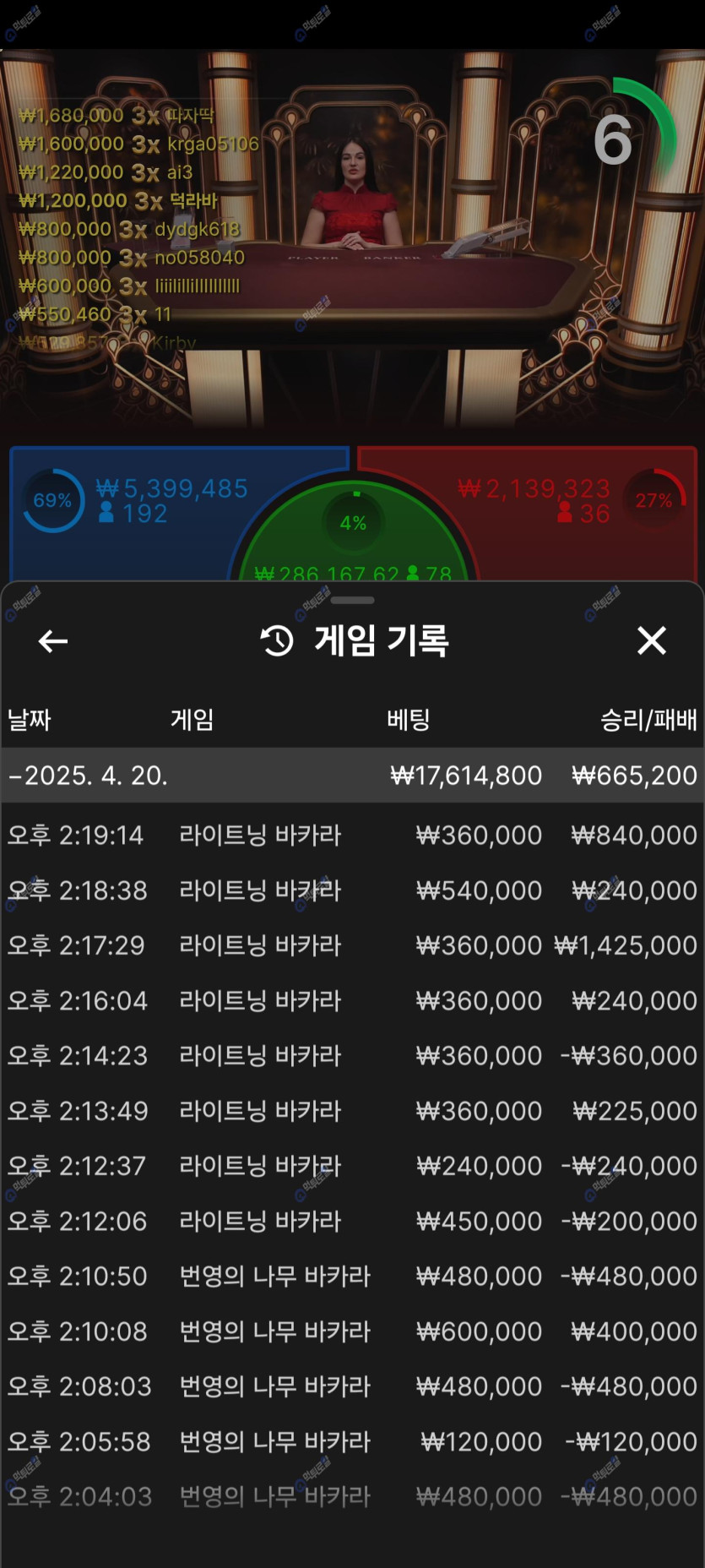Screen dimensions: 705x1568
Task: Click the 승리/패배 column header
Action: point(648,720)
